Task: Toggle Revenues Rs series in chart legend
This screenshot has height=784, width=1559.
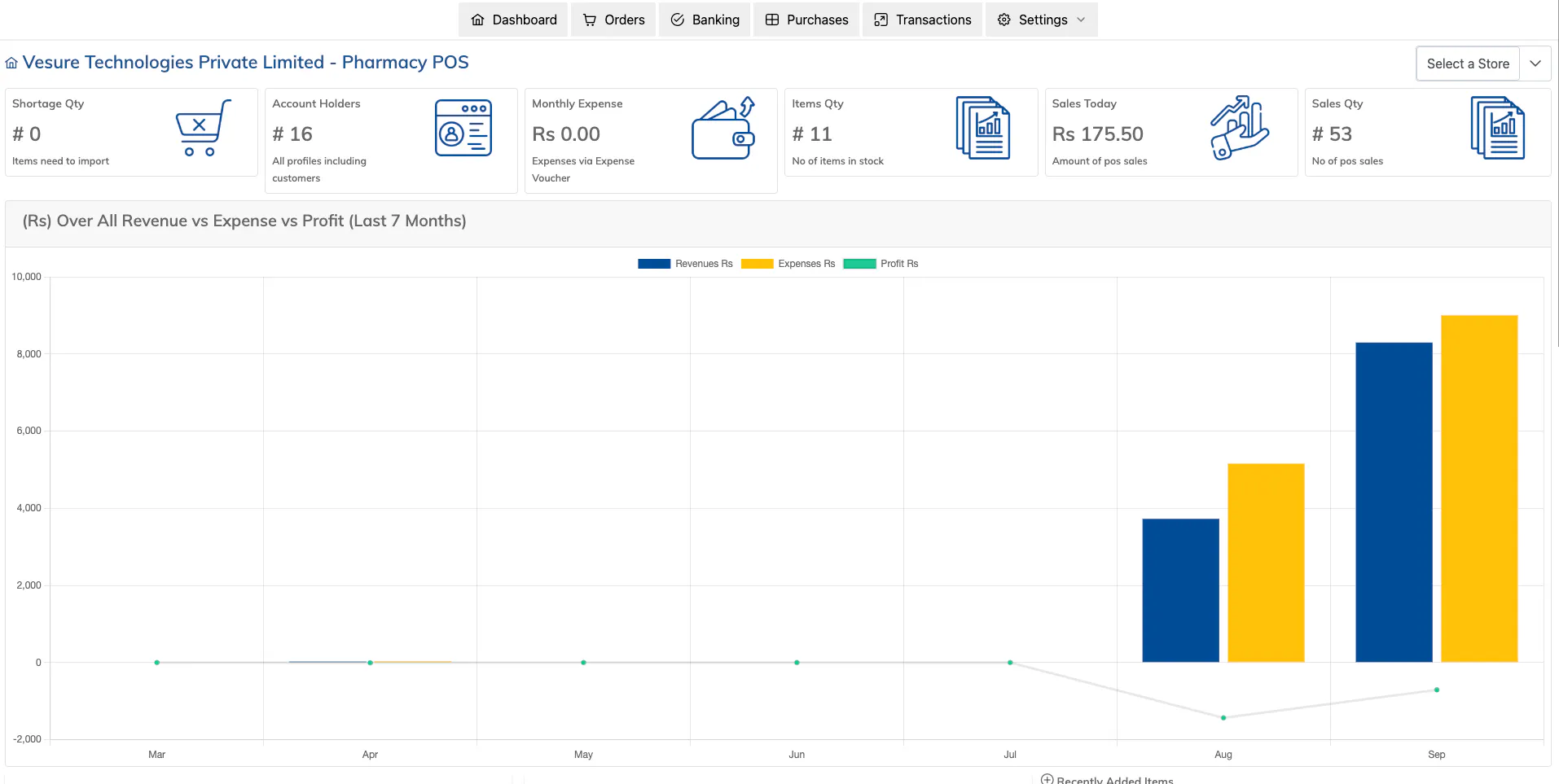Action: pyautogui.click(x=685, y=264)
